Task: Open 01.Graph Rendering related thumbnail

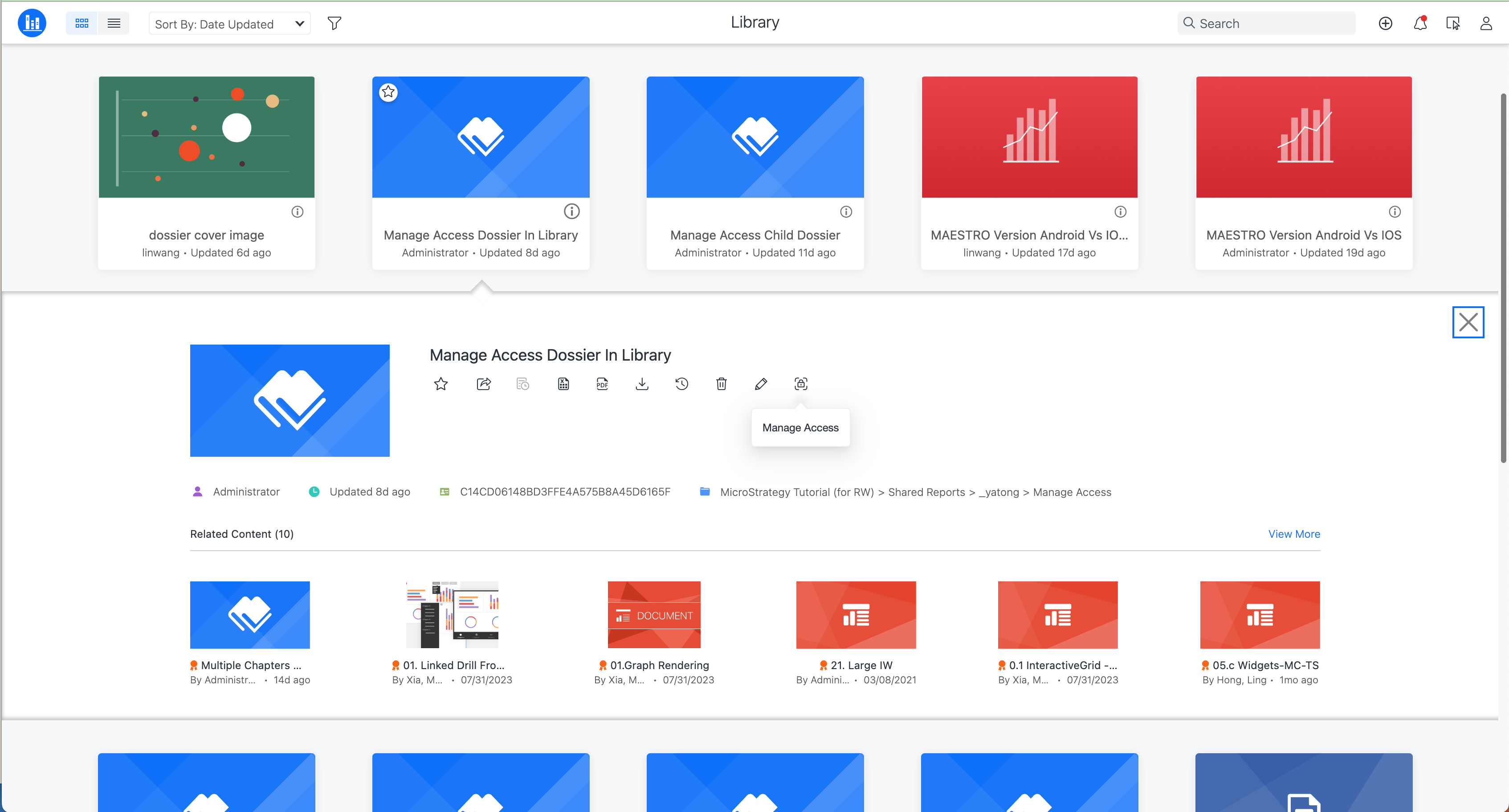Action: (x=654, y=615)
